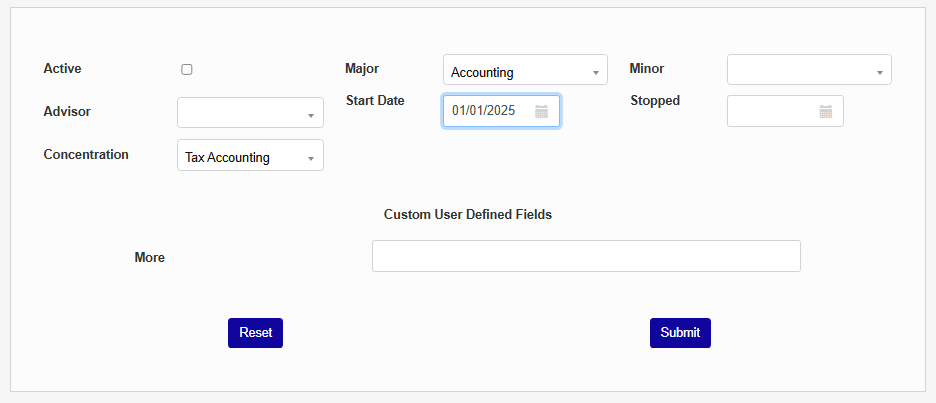Click the Advisor field label
The image size is (936, 403).
(x=67, y=111)
